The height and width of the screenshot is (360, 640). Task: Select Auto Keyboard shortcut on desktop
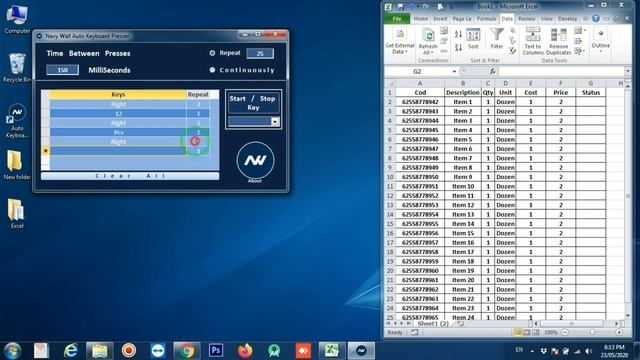[x=17, y=121]
